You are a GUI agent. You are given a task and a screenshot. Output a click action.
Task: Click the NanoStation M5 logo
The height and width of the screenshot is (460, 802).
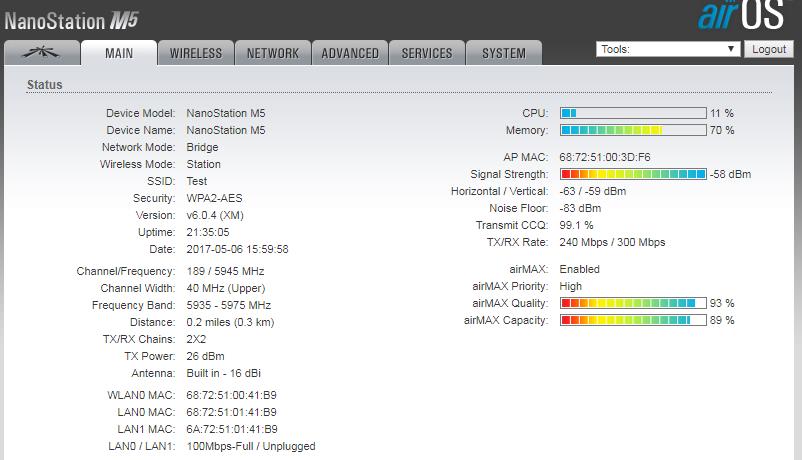(70, 18)
